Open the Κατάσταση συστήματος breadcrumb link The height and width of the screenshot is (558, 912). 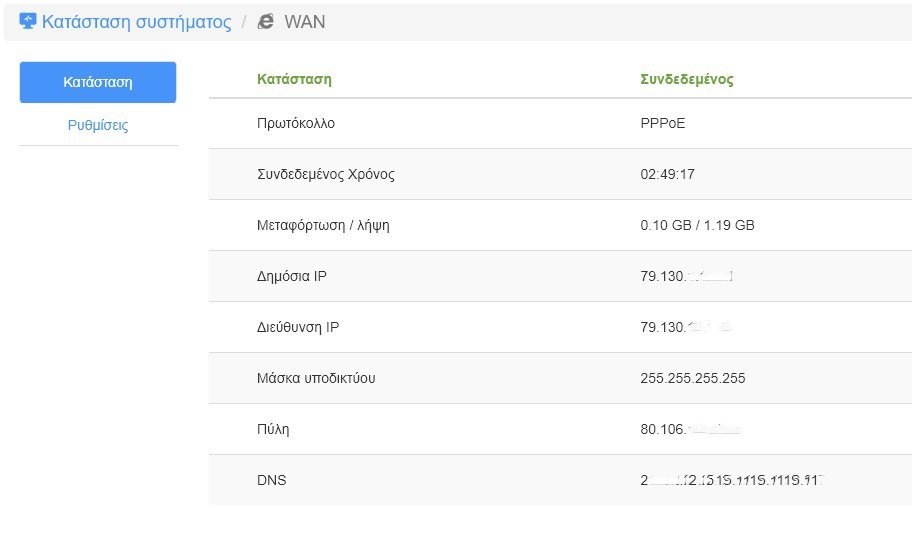pos(136,21)
